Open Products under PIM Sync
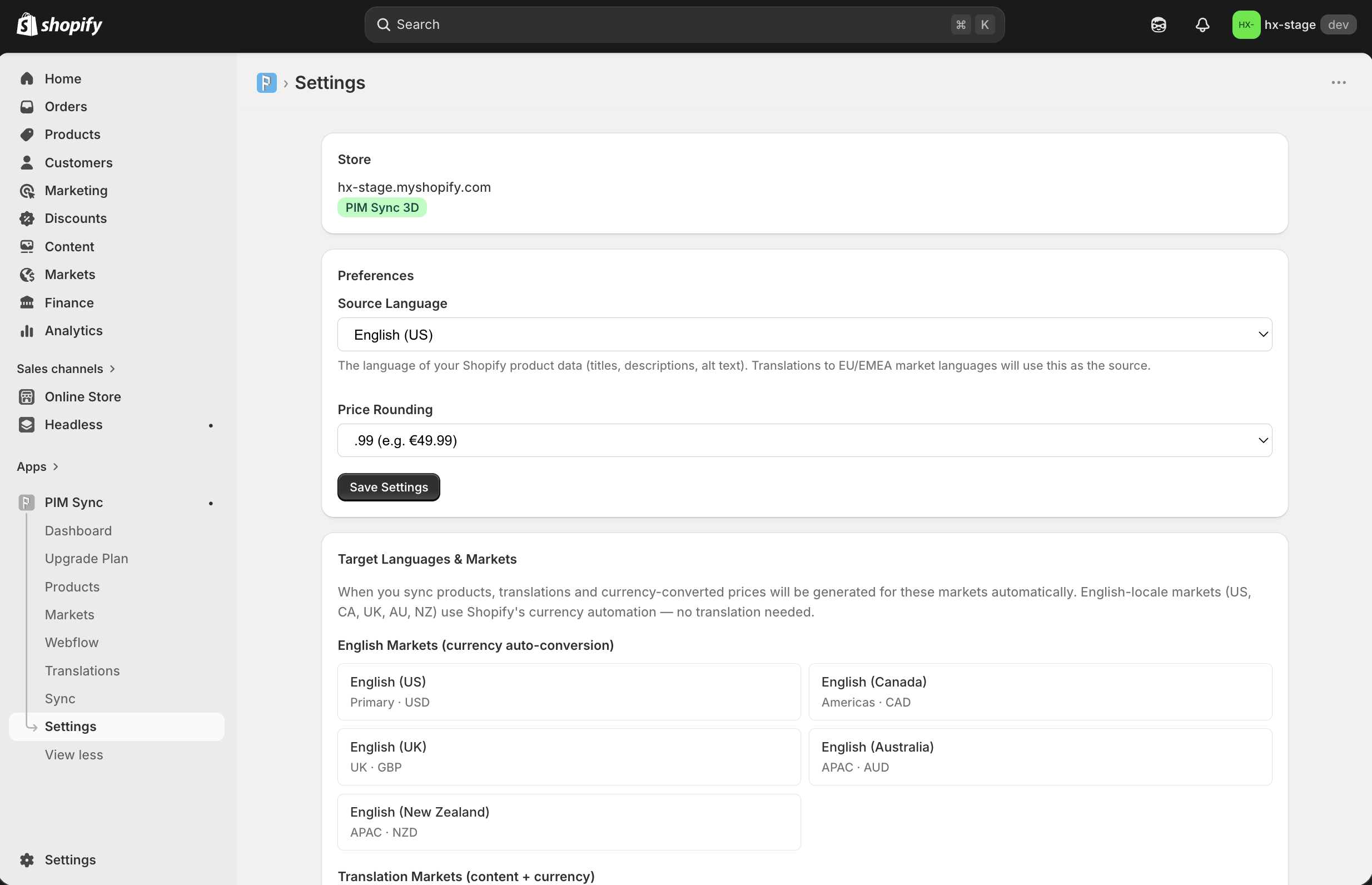This screenshot has width=1372, height=885. tap(72, 586)
